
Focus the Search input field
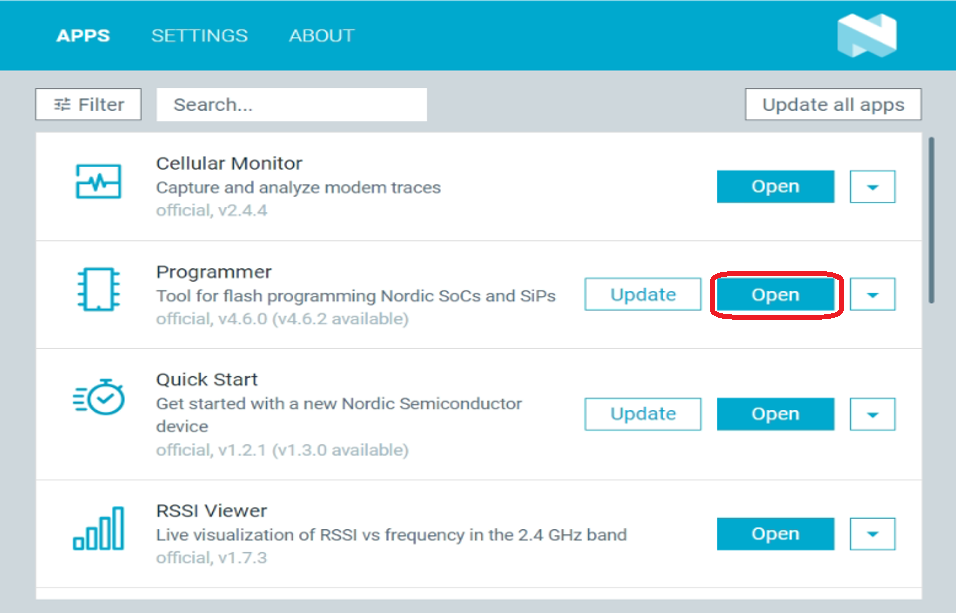(x=291, y=104)
